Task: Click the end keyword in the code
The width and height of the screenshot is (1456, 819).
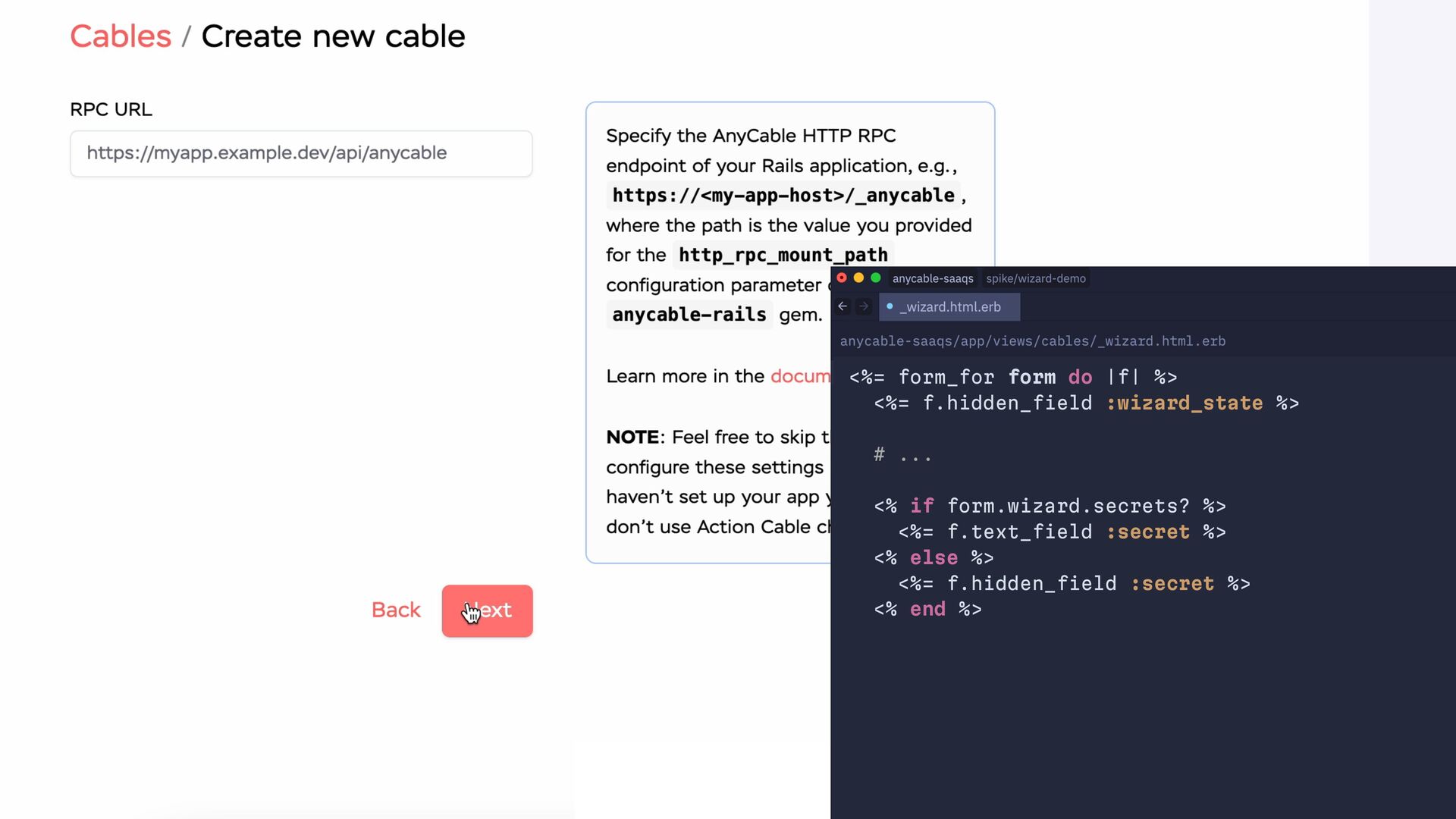Action: click(927, 609)
